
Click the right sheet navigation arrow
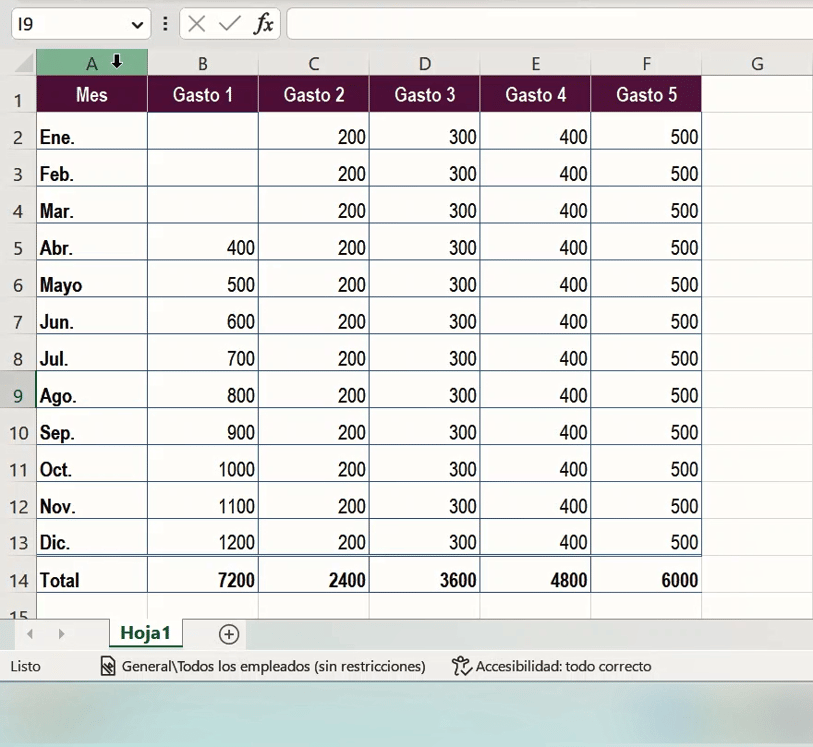60,634
